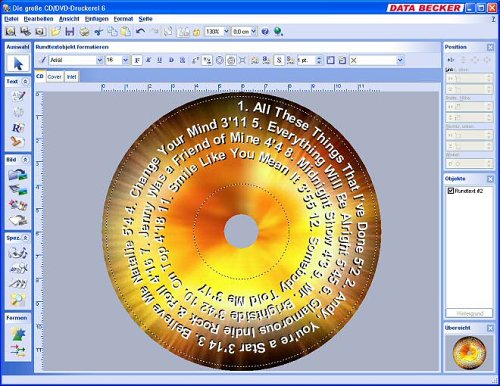Click the circle text inside icon
Screen dimensions: 500x386
[231, 60]
